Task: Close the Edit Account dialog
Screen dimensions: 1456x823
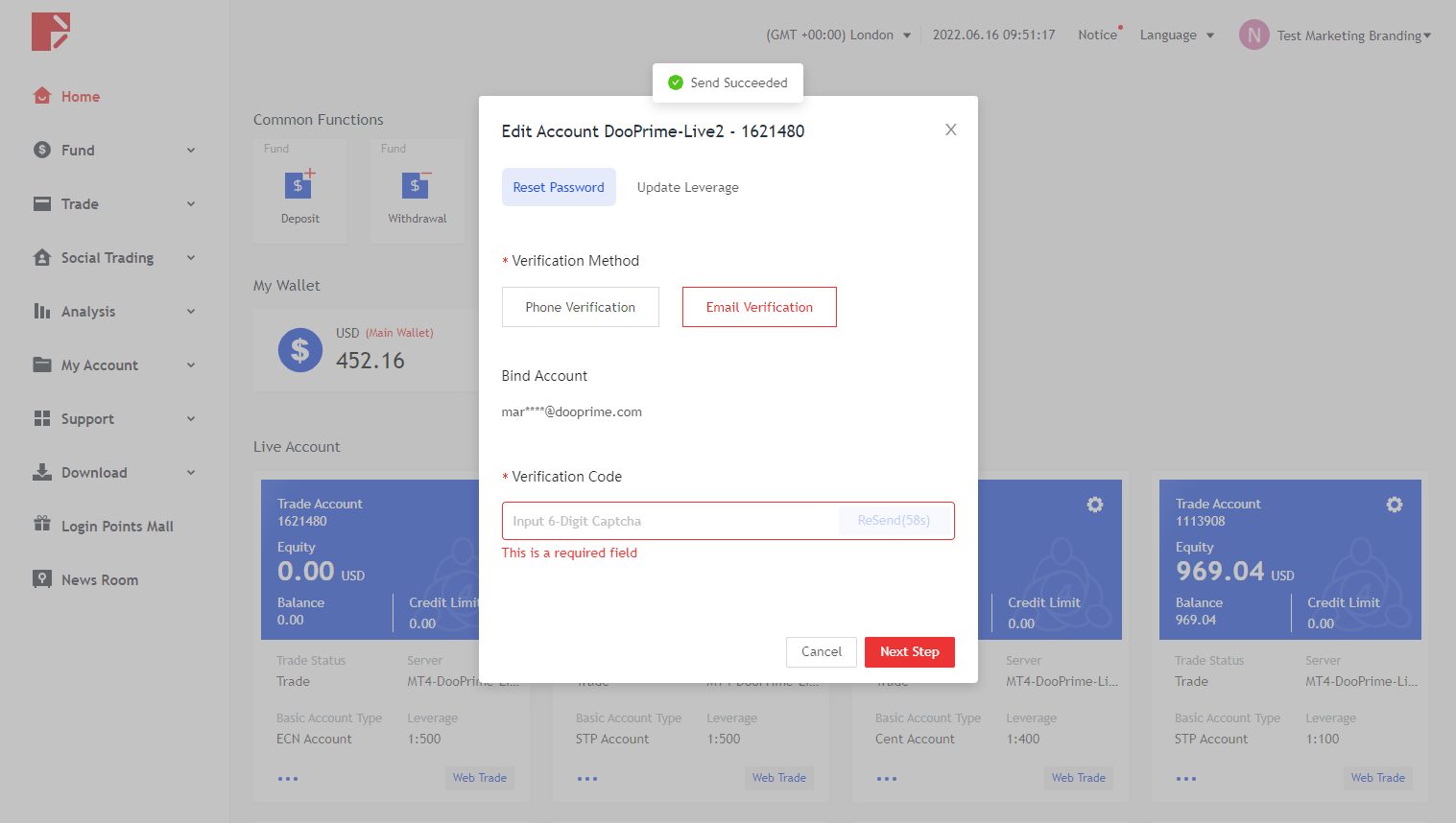Action: pos(950,129)
